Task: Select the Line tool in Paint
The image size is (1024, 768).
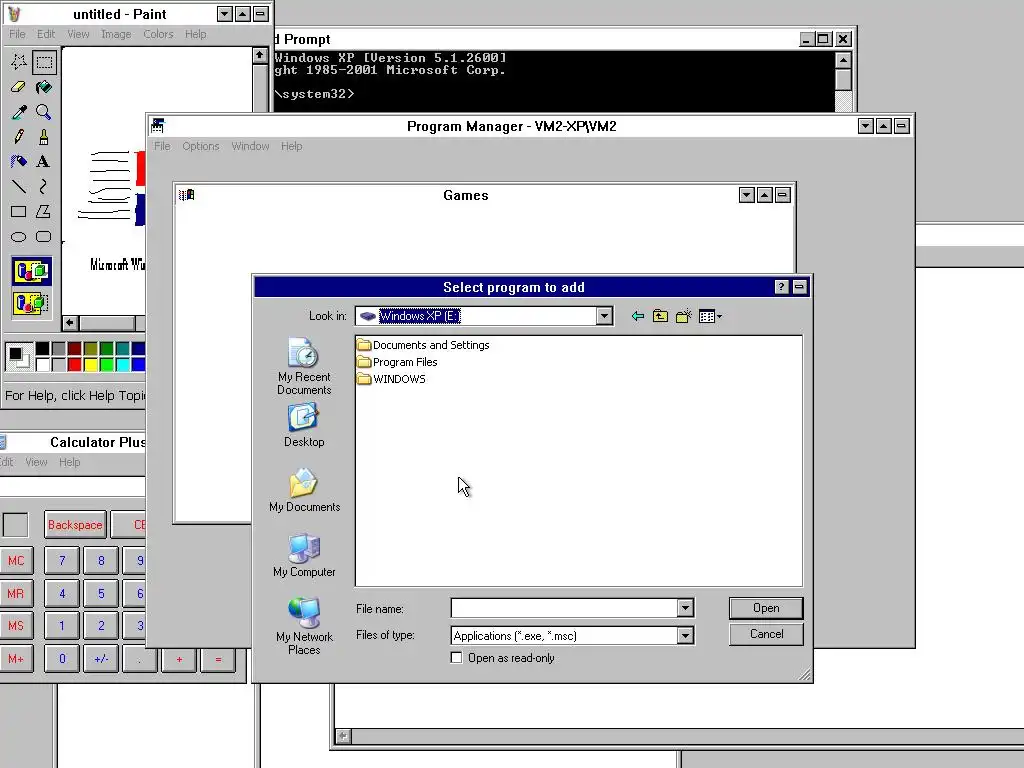Action: tap(18, 187)
